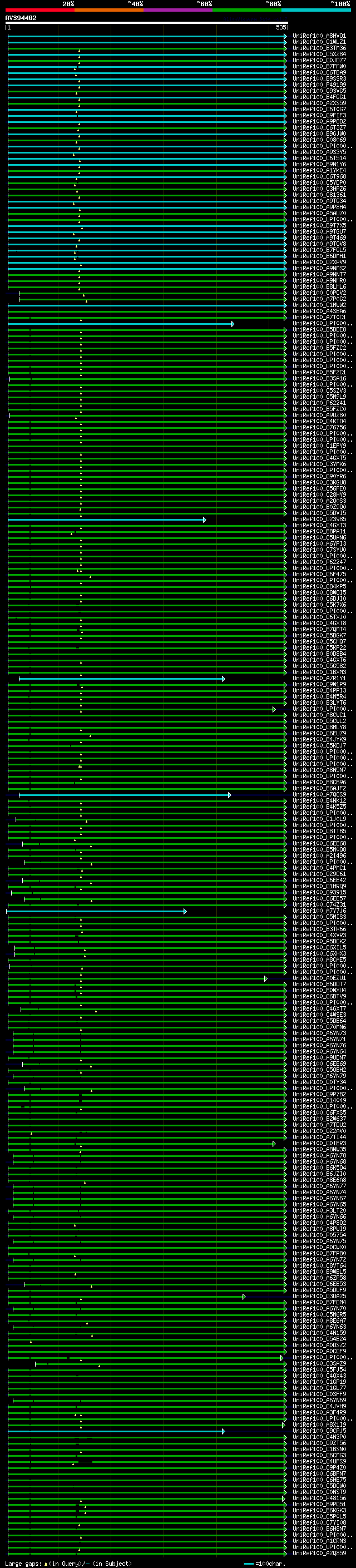The image size is (356, 1568).
Task: Click the cyan alignment bar for UniRef100_A7R1Y1
Action: tap(122, 679)
